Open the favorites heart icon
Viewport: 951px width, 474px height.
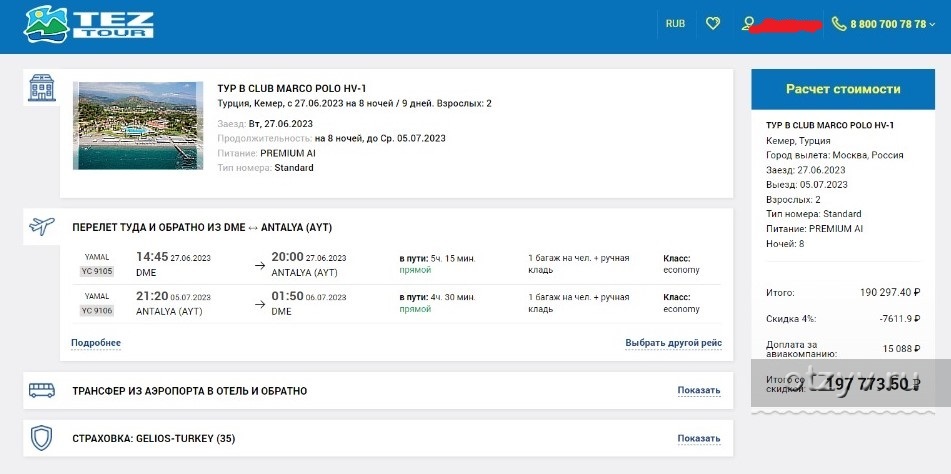712,23
